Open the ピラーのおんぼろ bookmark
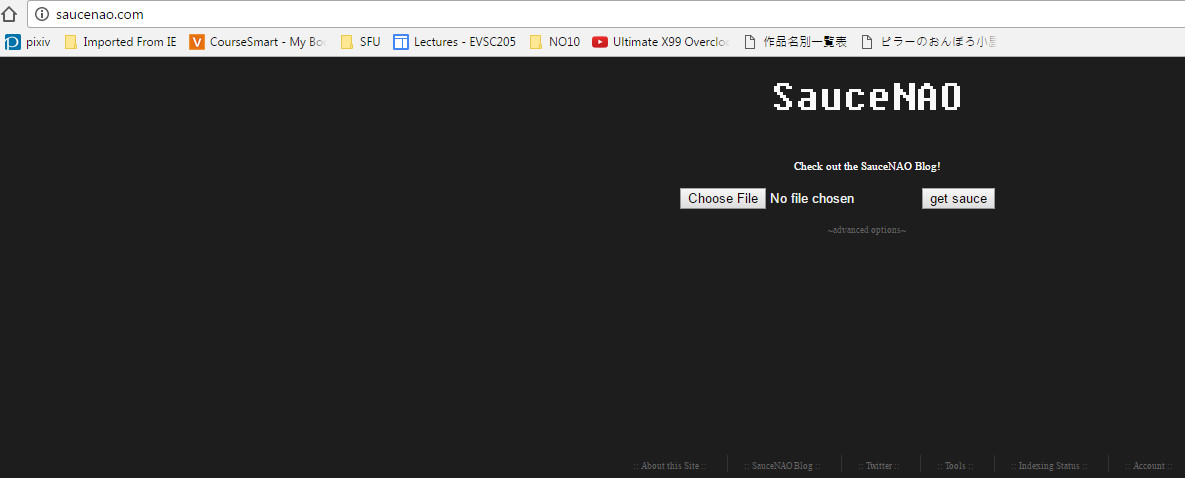The height and width of the screenshot is (478, 1185). (x=929, y=42)
